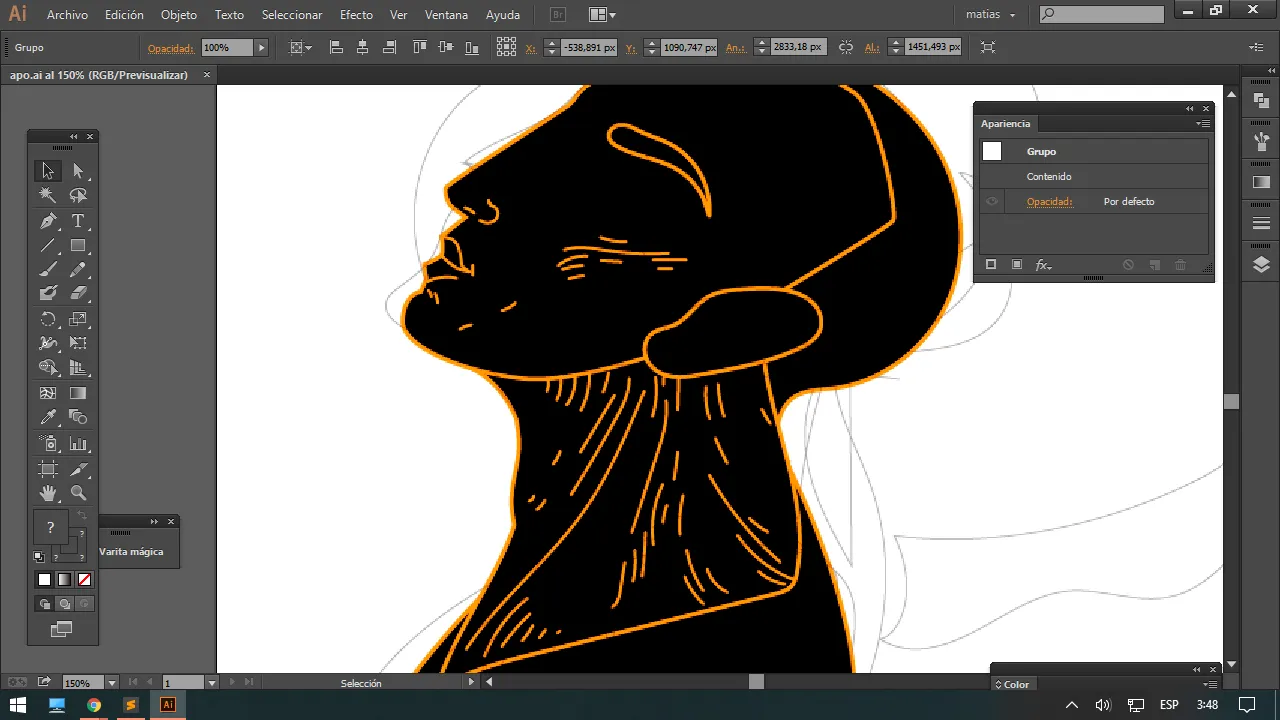Toggle constrain width and height proportions link
1280x720 pixels.
point(846,47)
